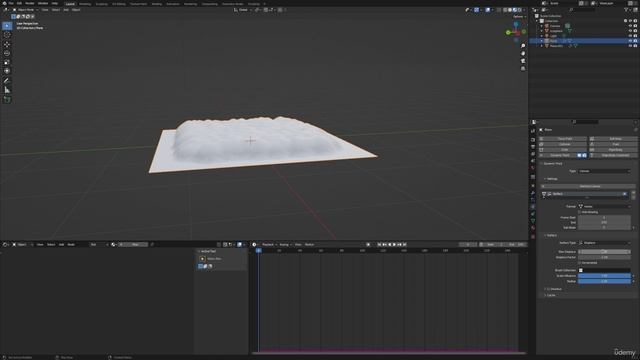Click the Collision physics button
640x360 pixels.
click(562, 144)
